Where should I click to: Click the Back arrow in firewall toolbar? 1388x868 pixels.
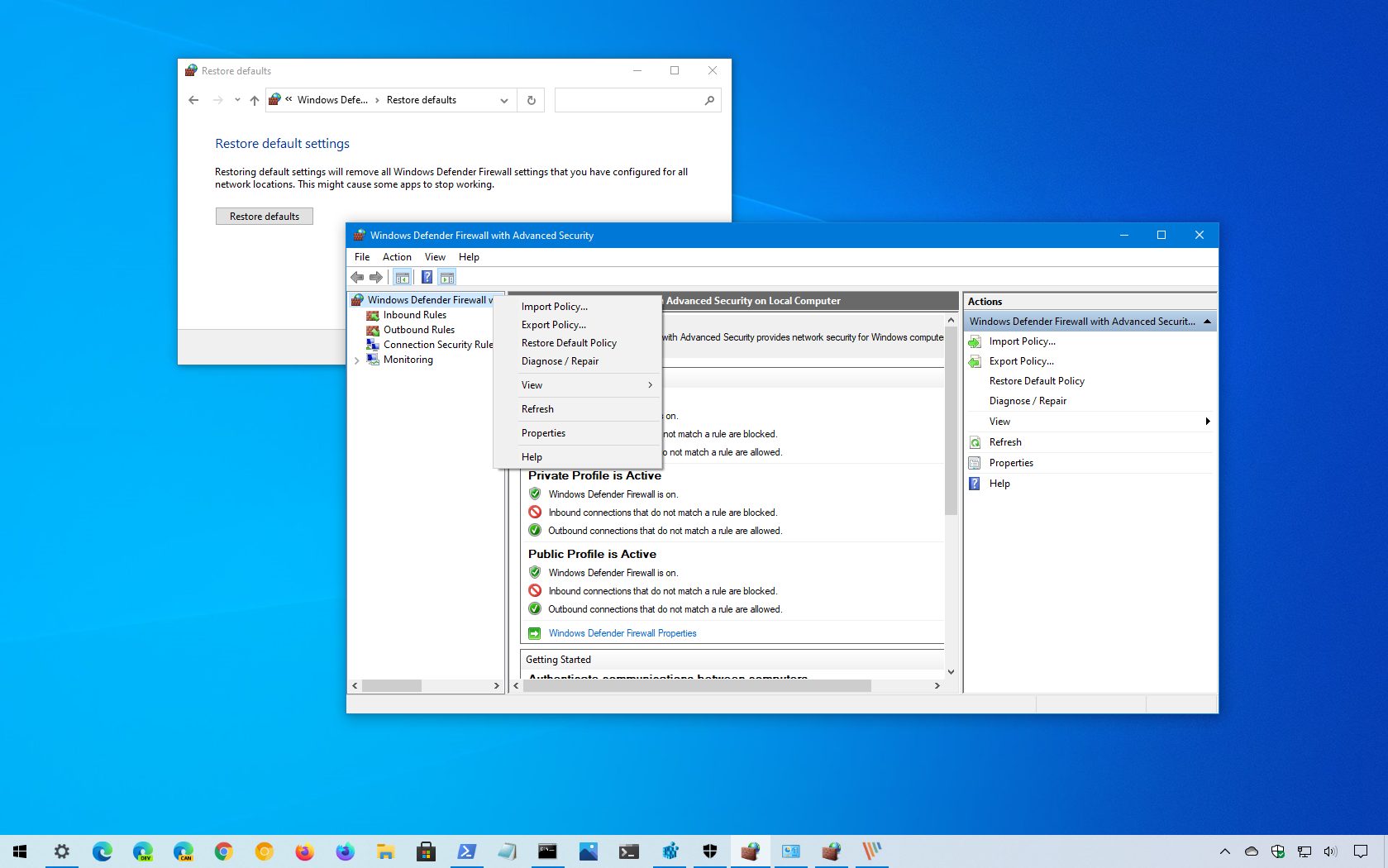coord(357,277)
